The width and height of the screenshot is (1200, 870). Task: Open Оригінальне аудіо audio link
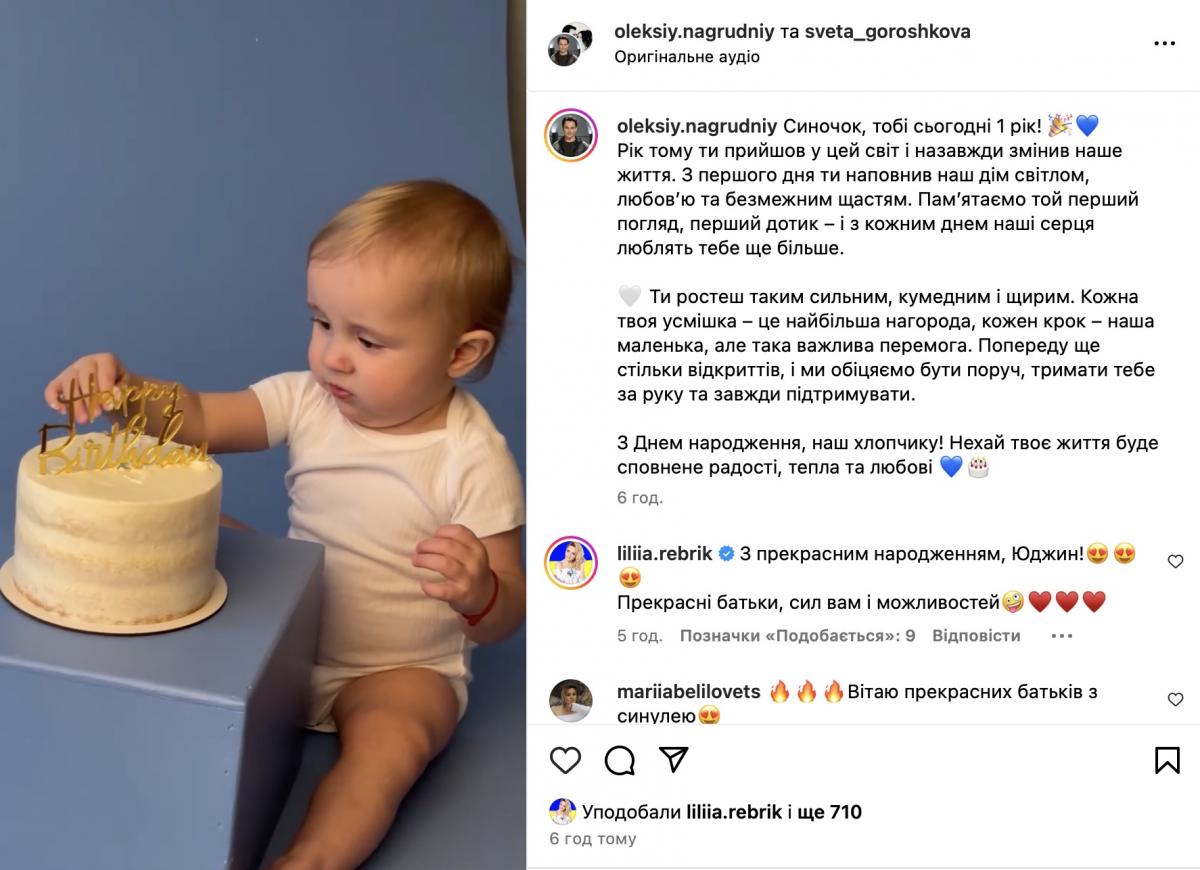click(x=687, y=57)
